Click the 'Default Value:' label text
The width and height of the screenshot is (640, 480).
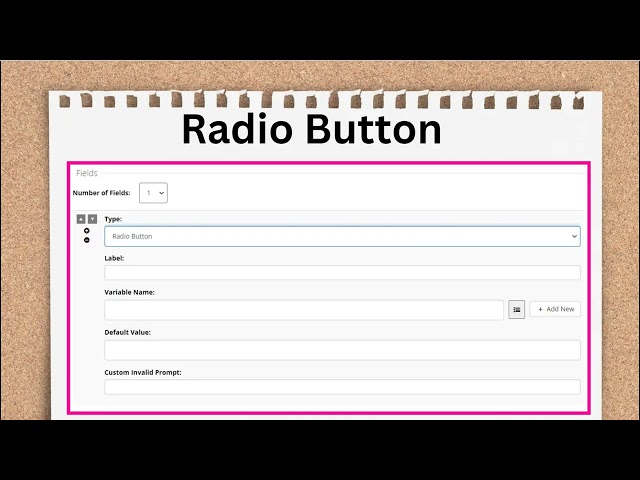pos(127,332)
